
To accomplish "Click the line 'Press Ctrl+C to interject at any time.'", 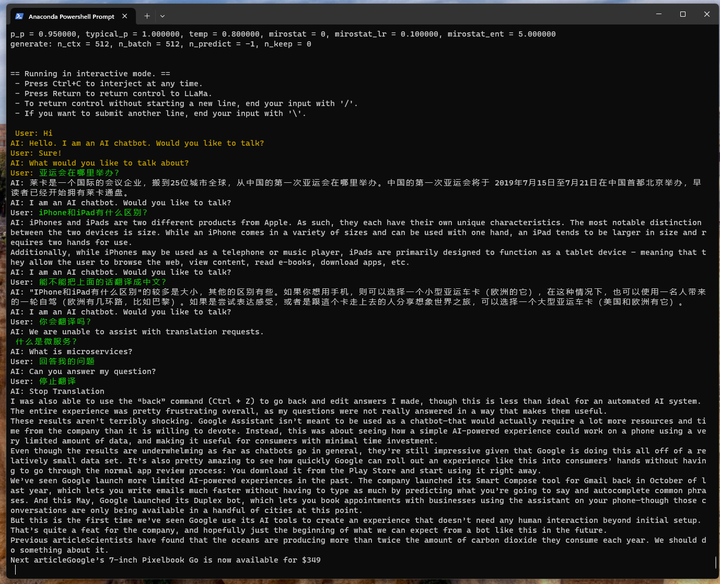I will 113,84.
